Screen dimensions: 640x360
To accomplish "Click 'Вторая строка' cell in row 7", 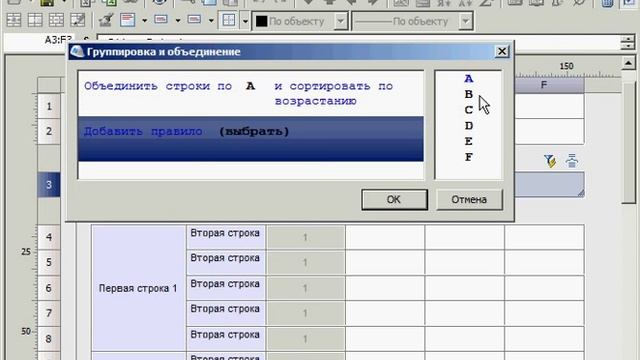I will [x=225, y=313].
